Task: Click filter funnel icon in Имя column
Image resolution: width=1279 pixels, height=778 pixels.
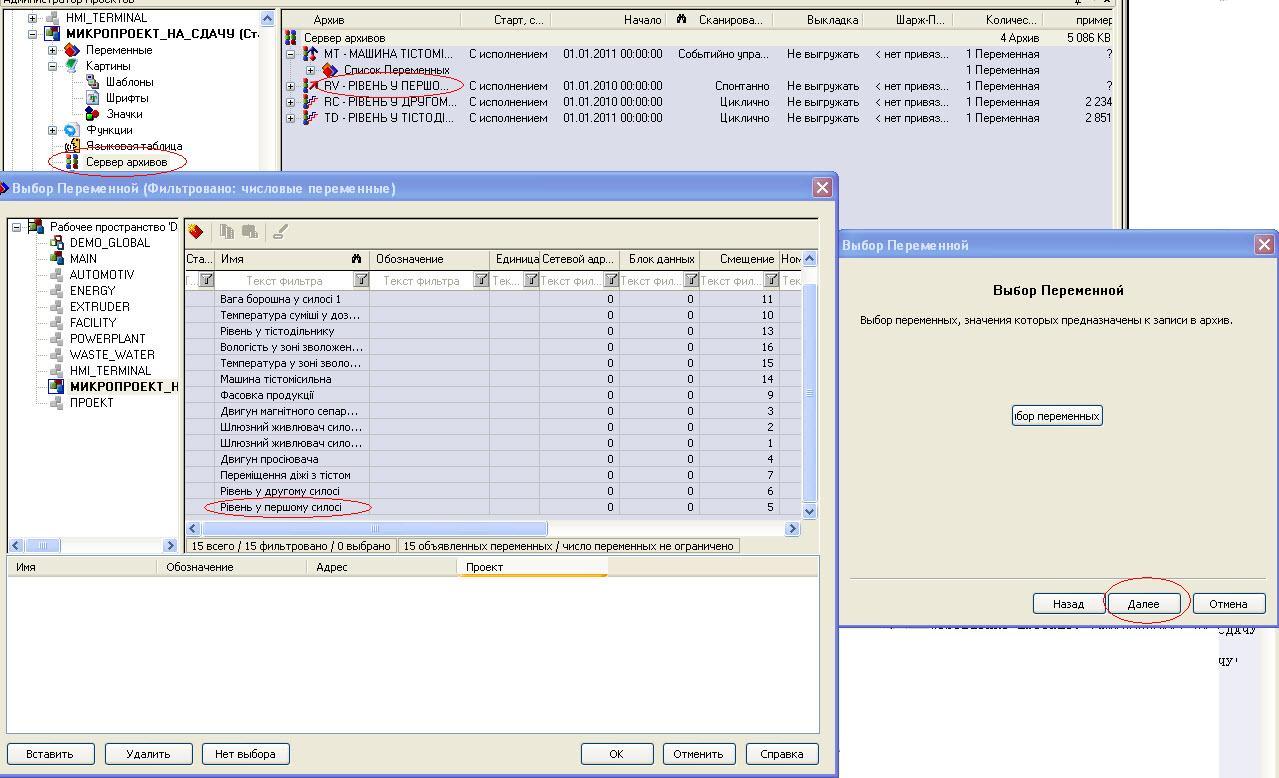Action: (x=361, y=280)
